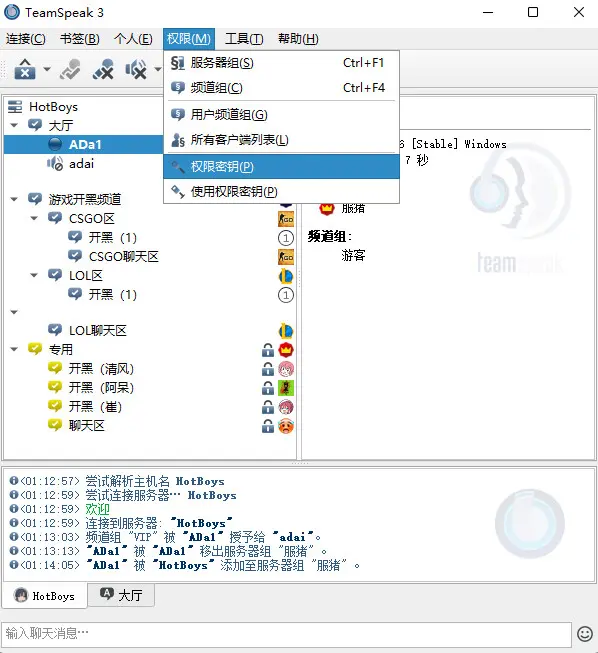Mute speakers using the toolbar icon
598x653 pixels.
[136, 69]
